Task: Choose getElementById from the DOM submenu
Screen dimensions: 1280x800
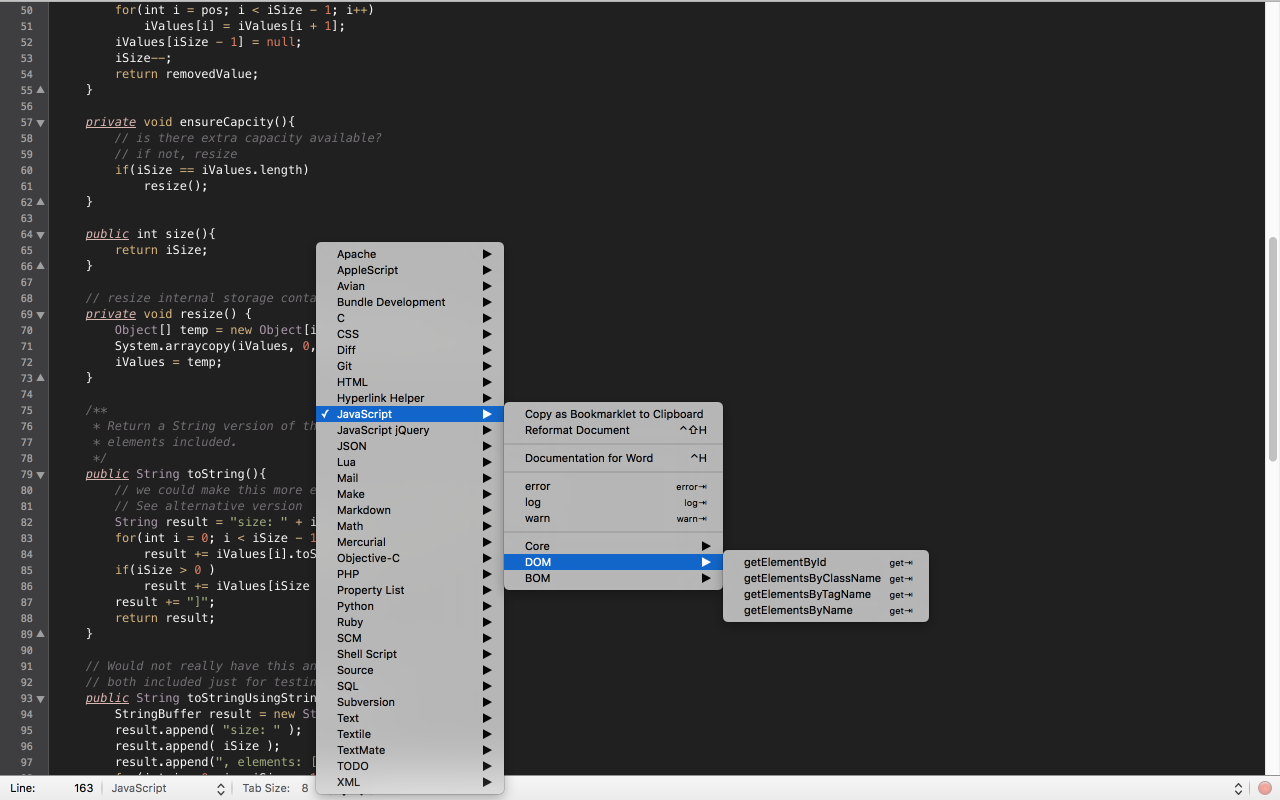Action: click(826, 562)
